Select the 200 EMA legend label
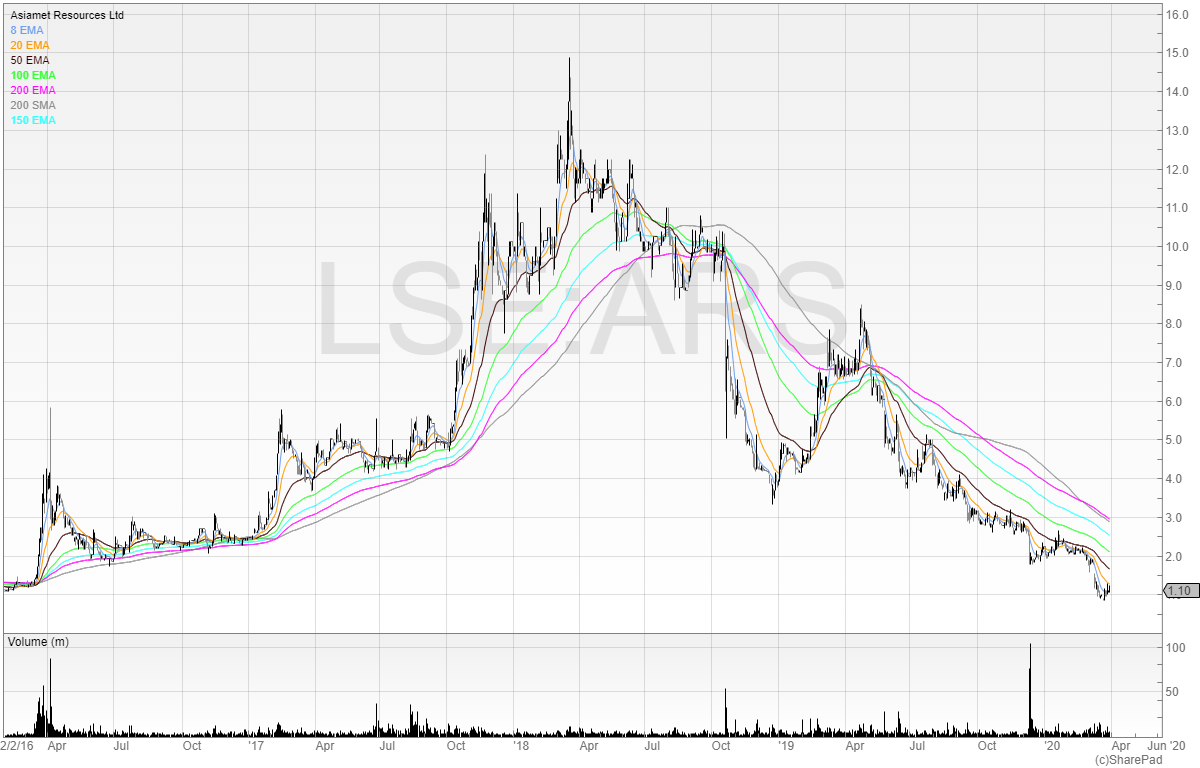Image resolution: width=1200 pixels, height=768 pixels. click(33, 91)
